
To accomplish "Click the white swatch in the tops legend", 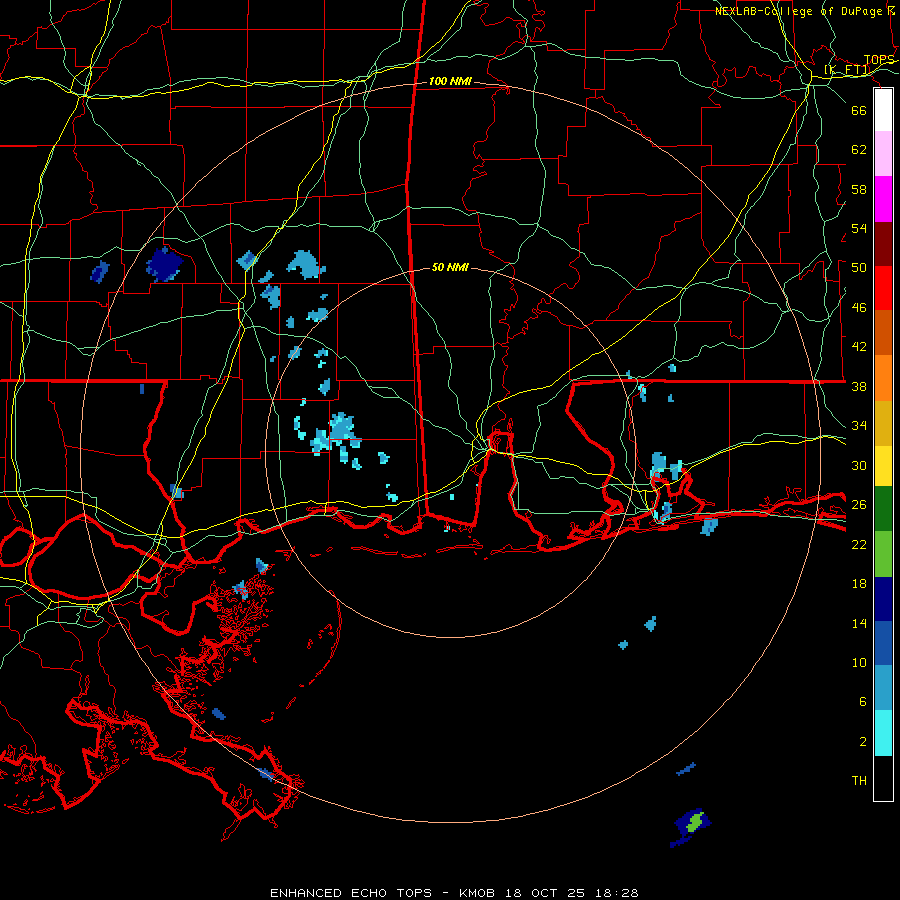I will tap(883, 110).
